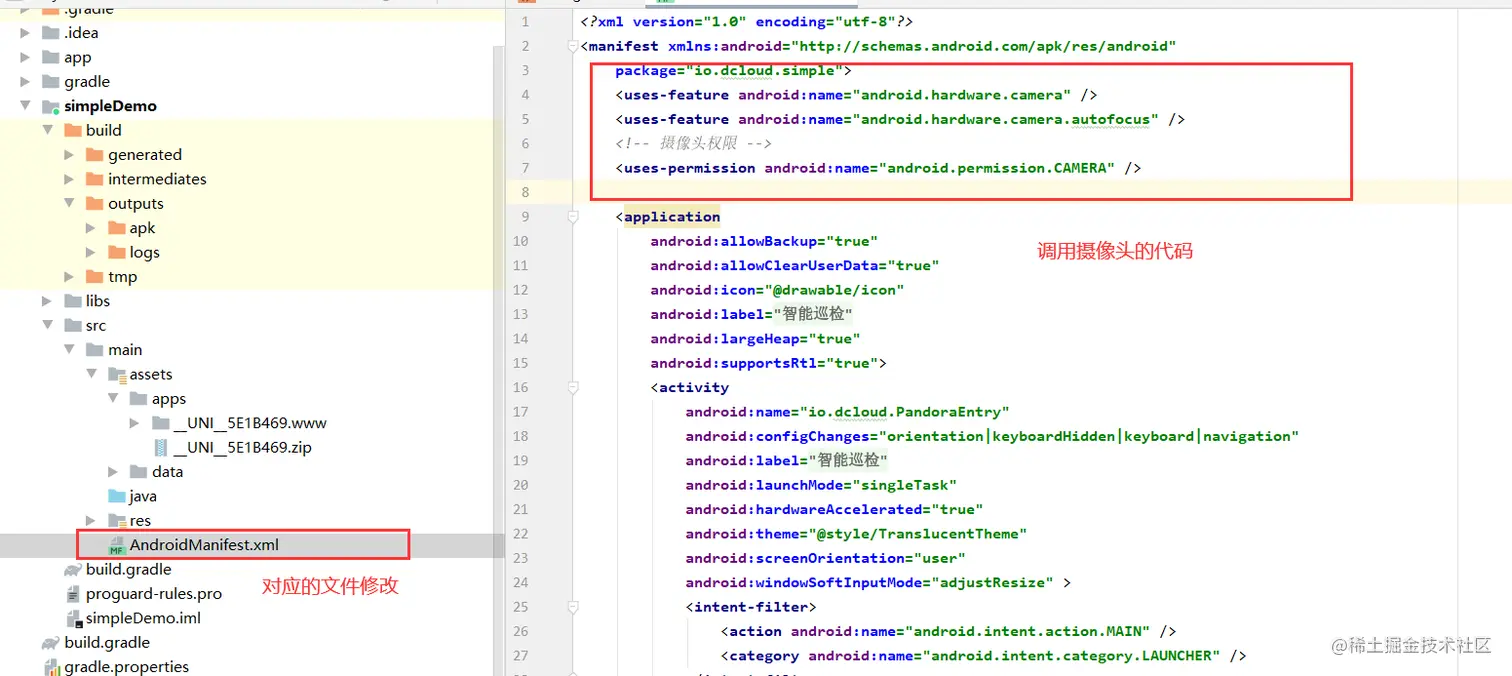Click the tmp folder icon
The height and width of the screenshot is (676, 1512).
pyautogui.click(x=95, y=276)
